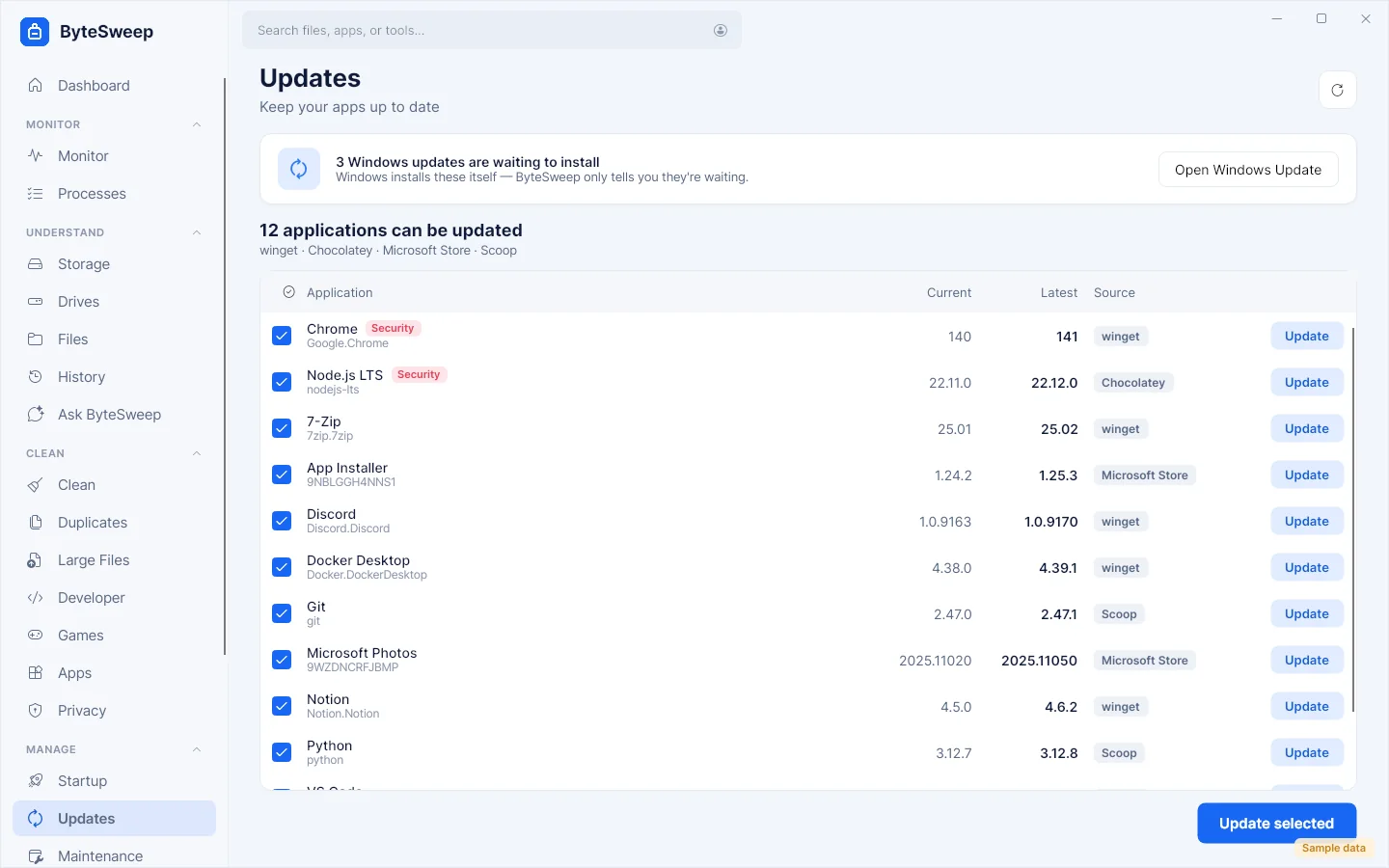Click the Clean broom icon
The height and width of the screenshot is (868, 1389).
tap(36, 484)
